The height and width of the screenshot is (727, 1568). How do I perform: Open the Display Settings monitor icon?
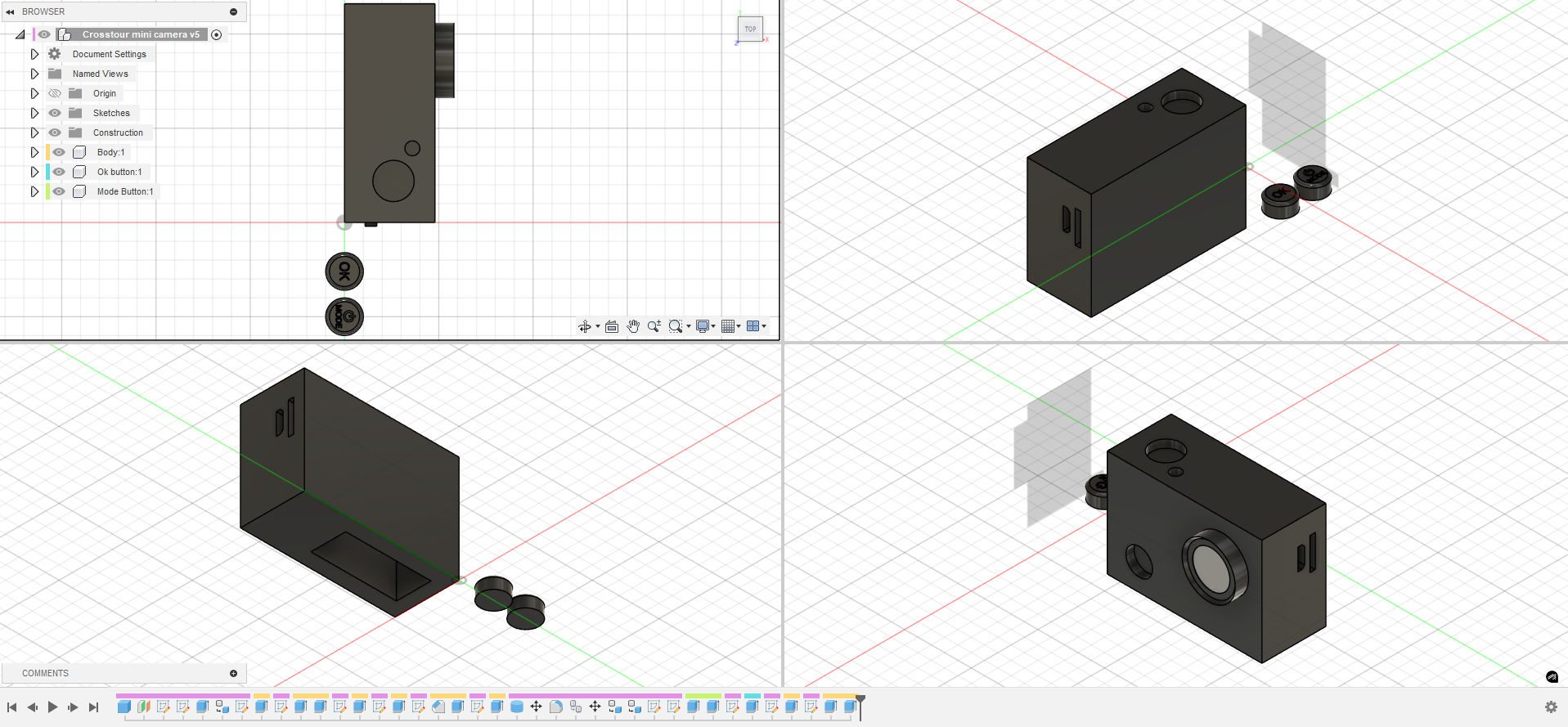point(703,326)
